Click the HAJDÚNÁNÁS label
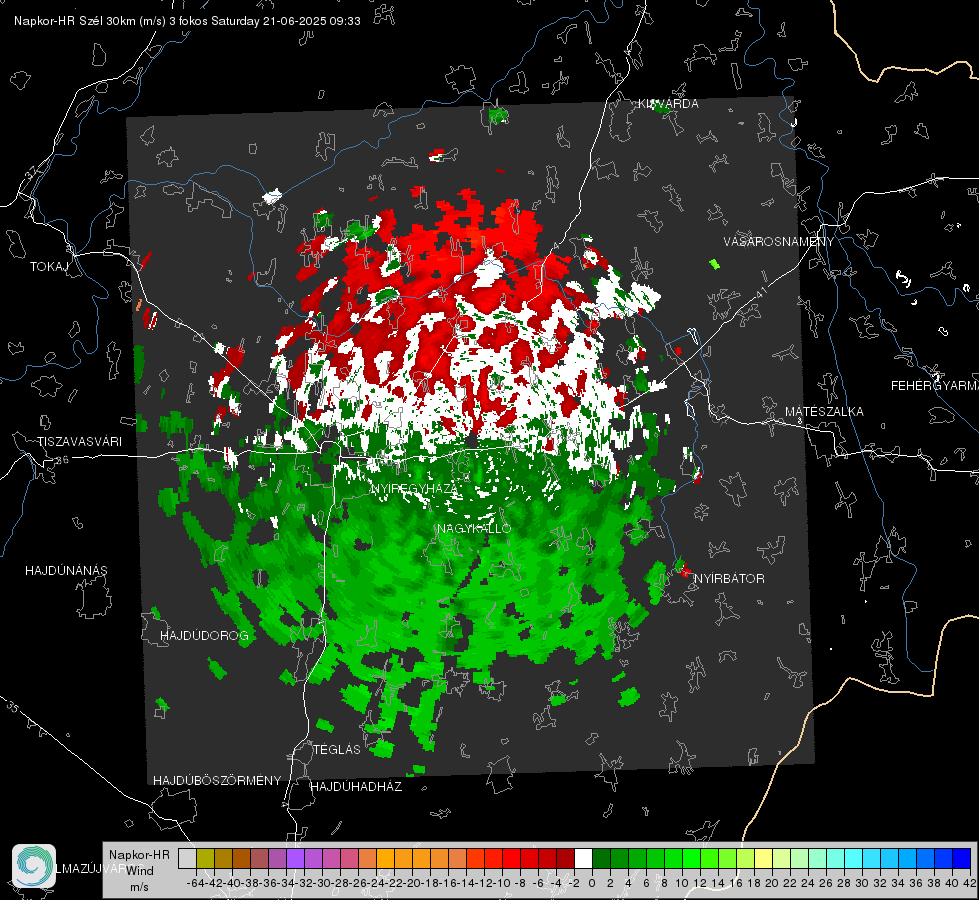Screen dimensions: 979x900 (66, 570)
